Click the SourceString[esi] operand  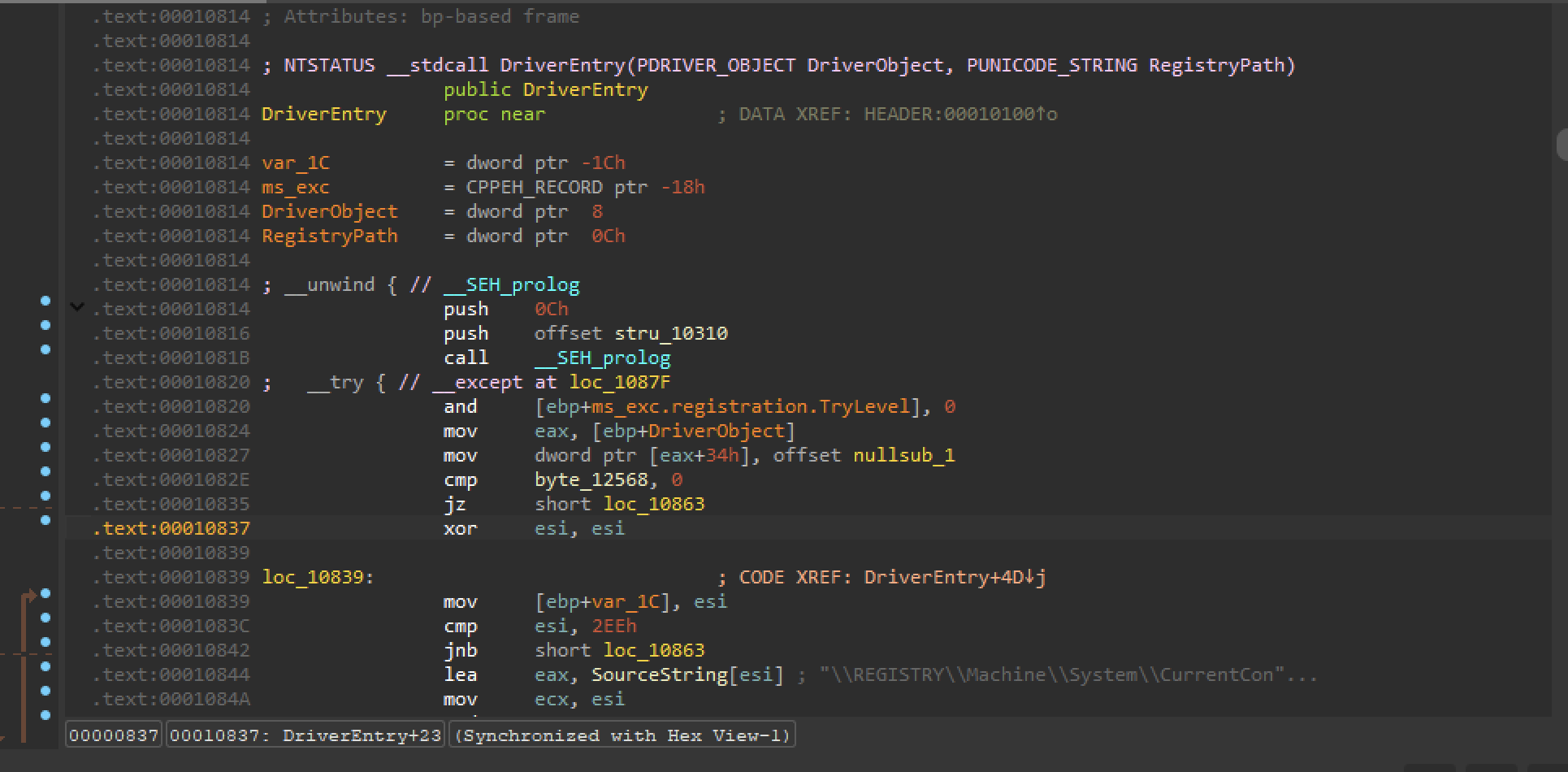pos(688,674)
